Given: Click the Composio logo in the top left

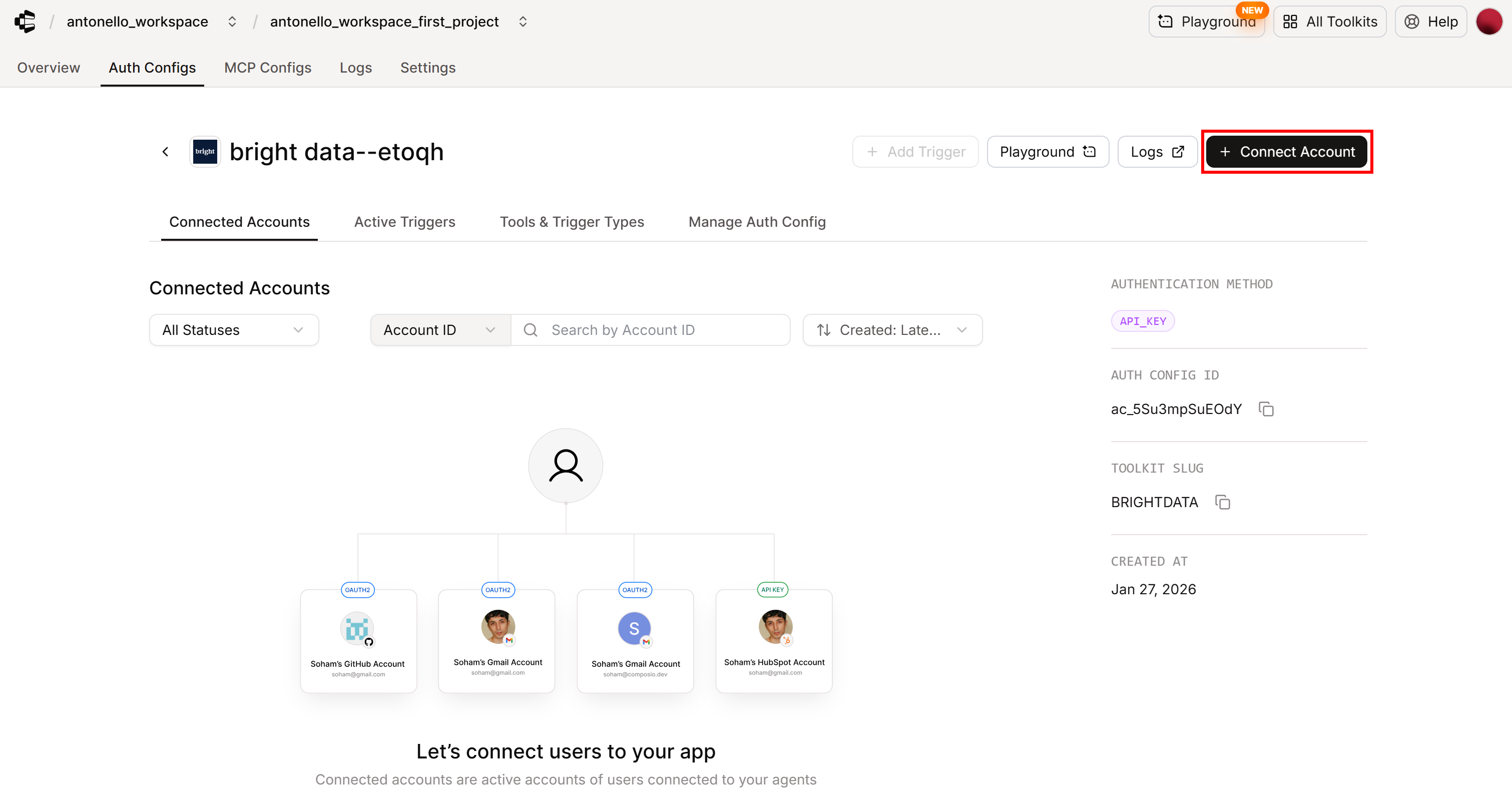Looking at the screenshot, I should (x=25, y=22).
